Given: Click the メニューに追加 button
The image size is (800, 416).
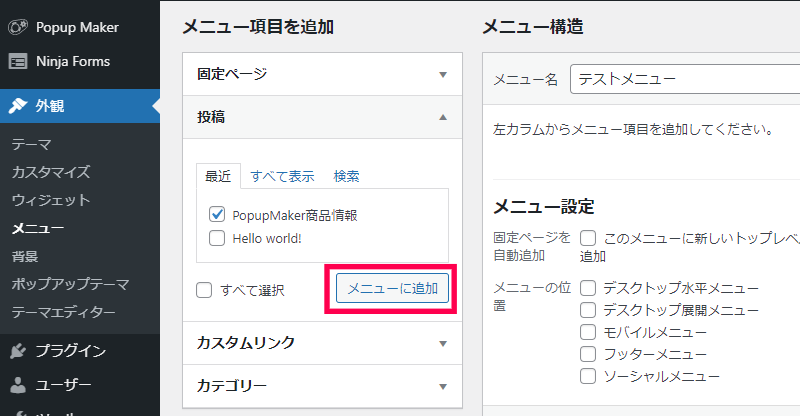Looking at the screenshot, I should [392, 288].
